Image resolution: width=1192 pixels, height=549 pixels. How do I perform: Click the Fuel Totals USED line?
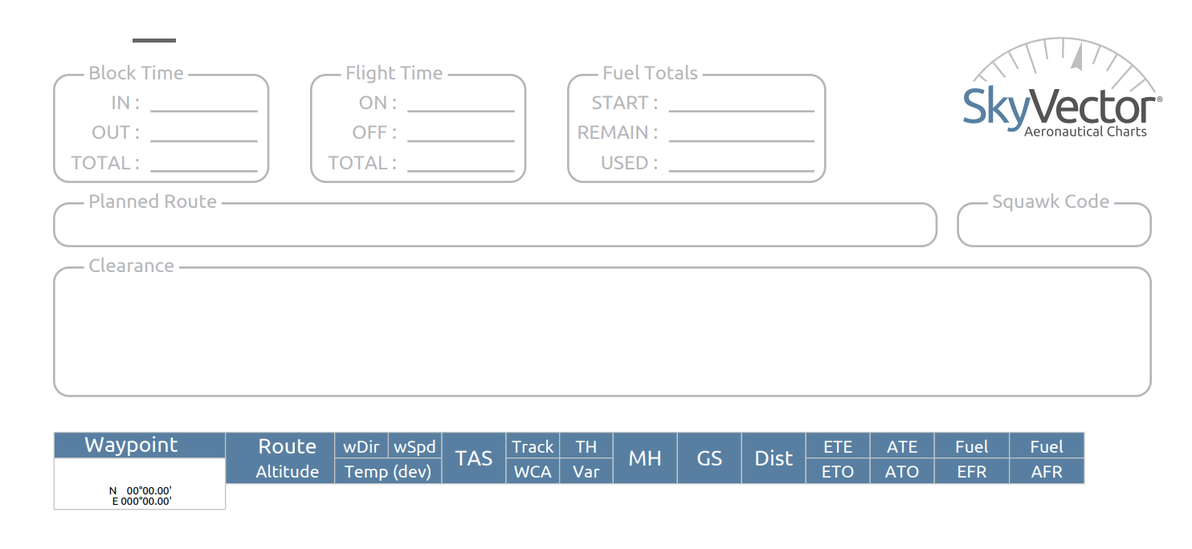coord(741,162)
